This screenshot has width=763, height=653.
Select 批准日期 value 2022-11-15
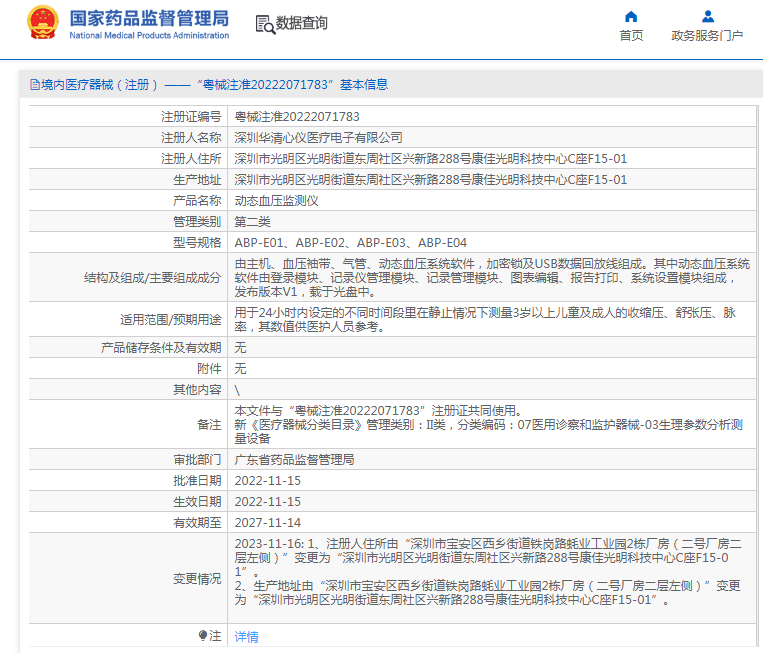(268, 480)
